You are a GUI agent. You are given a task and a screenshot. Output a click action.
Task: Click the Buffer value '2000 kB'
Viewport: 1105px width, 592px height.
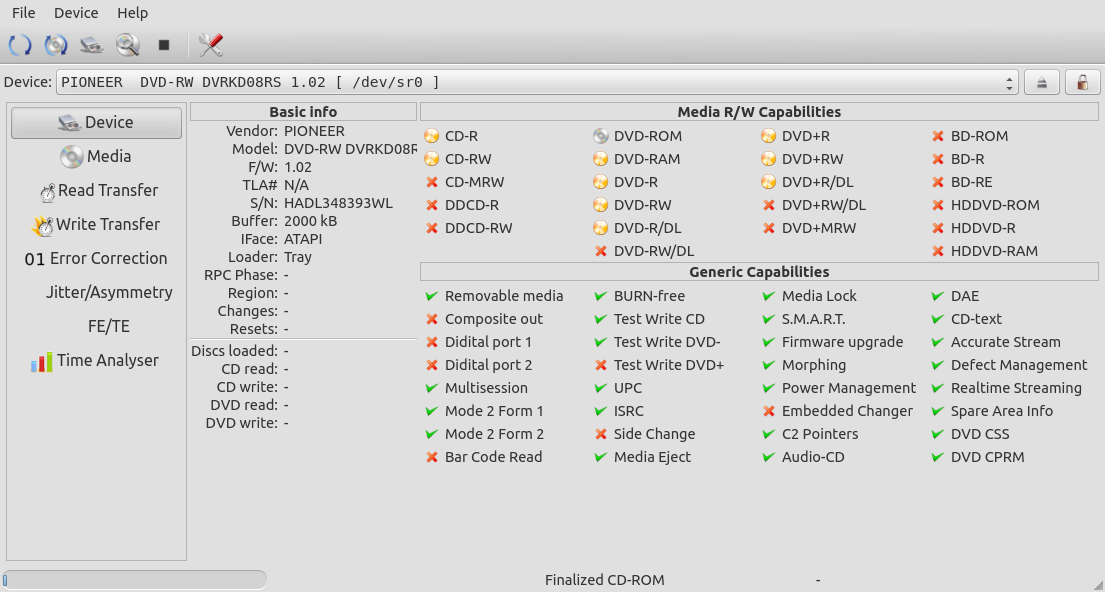(x=310, y=221)
